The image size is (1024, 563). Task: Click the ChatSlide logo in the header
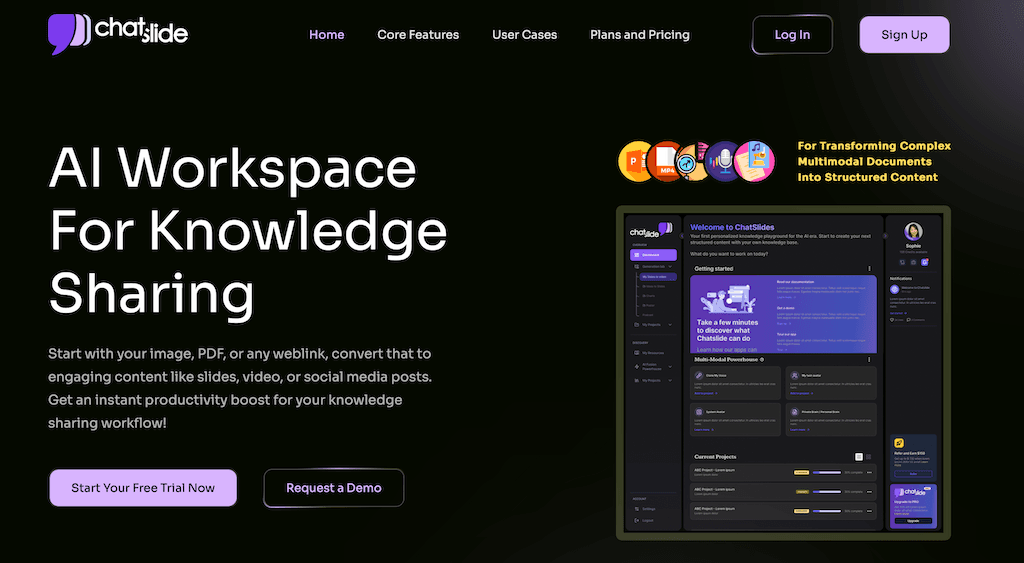coord(117,33)
